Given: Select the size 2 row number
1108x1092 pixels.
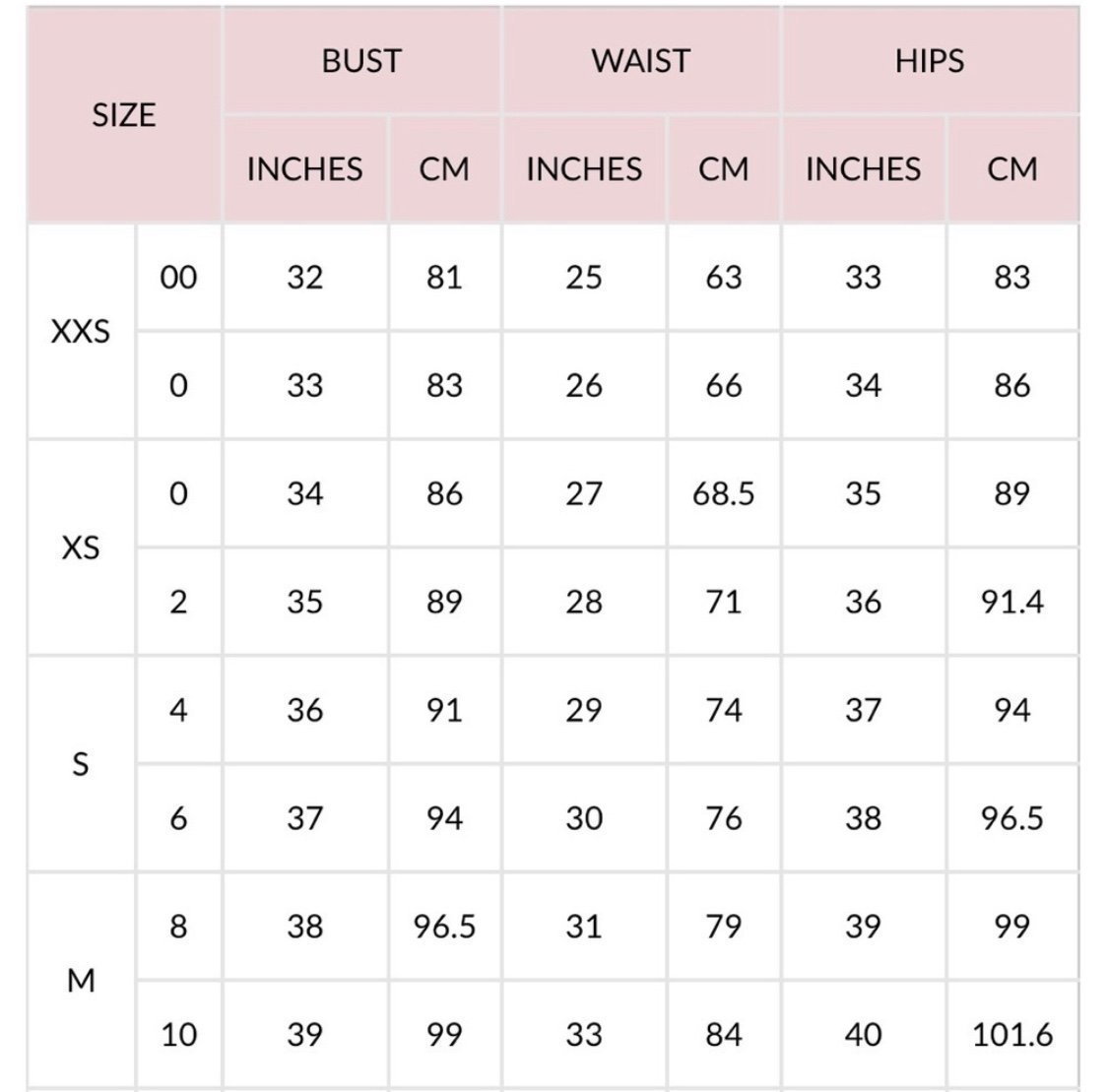Looking at the screenshot, I should pos(179,602).
